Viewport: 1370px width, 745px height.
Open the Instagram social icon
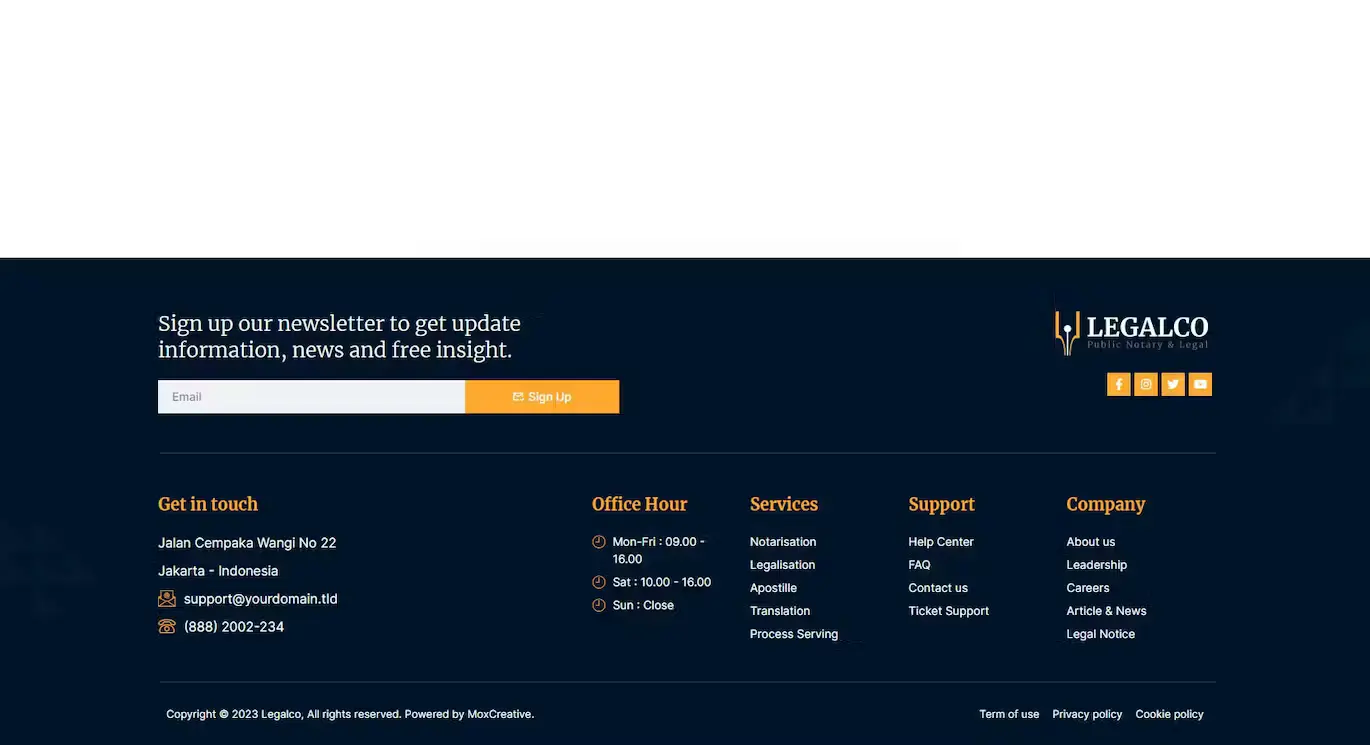coord(1146,384)
